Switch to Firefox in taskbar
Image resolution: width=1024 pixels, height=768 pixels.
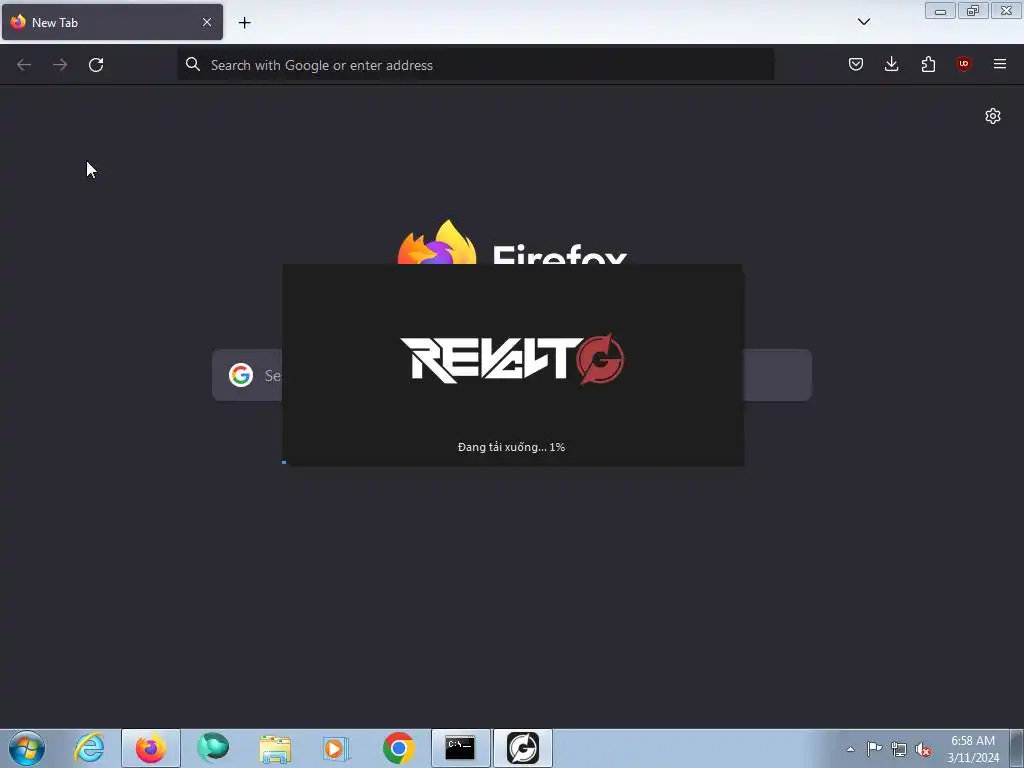(x=151, y=748)
